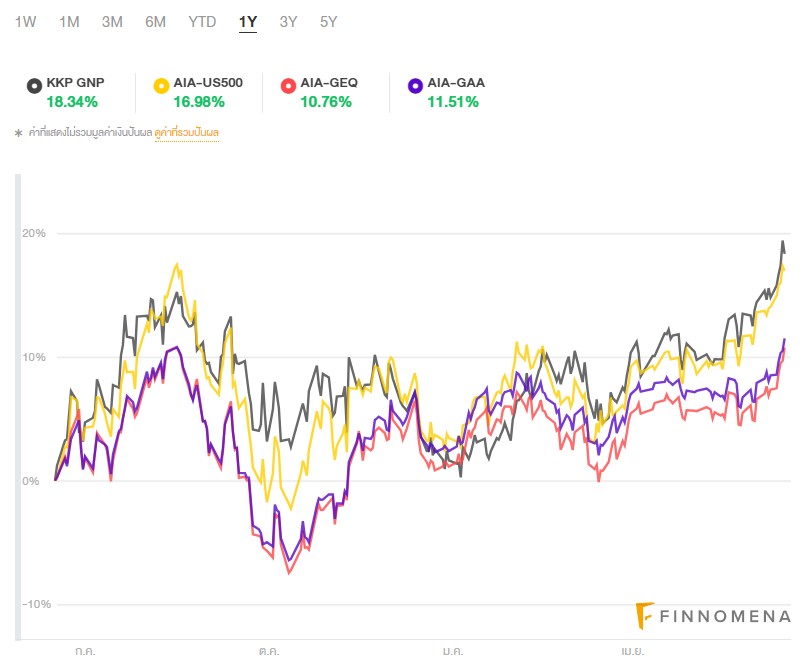Switch to the 1M time range

[69, 21]
